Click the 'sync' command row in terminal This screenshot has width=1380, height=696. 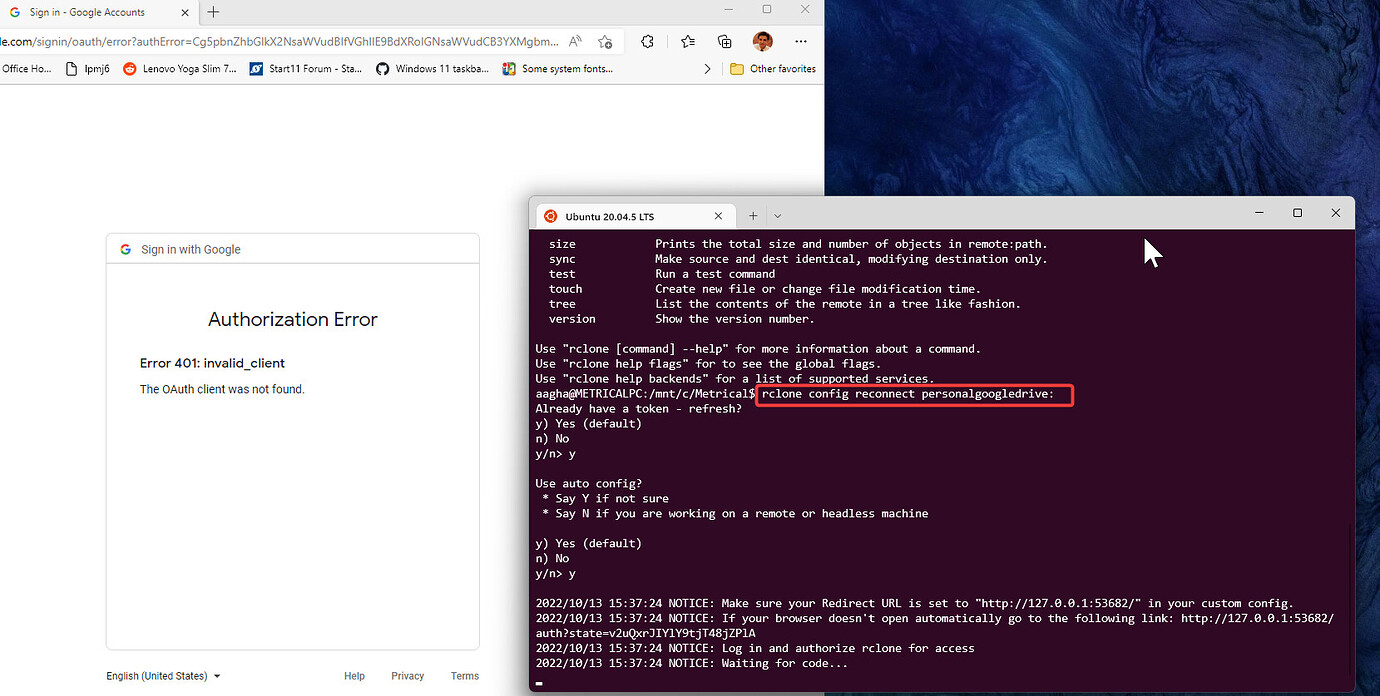tap(798, 259)
